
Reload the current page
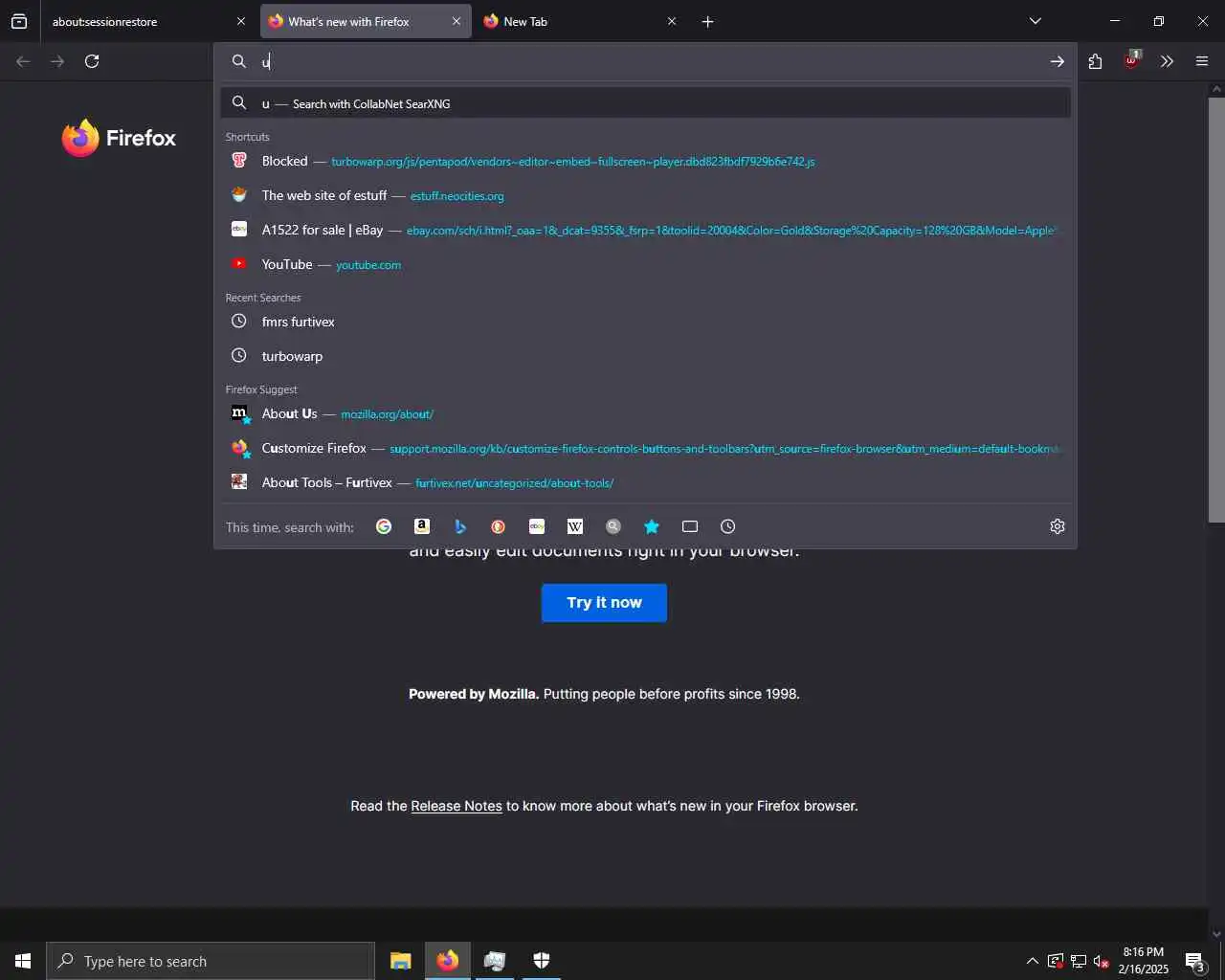pos(92,61)
